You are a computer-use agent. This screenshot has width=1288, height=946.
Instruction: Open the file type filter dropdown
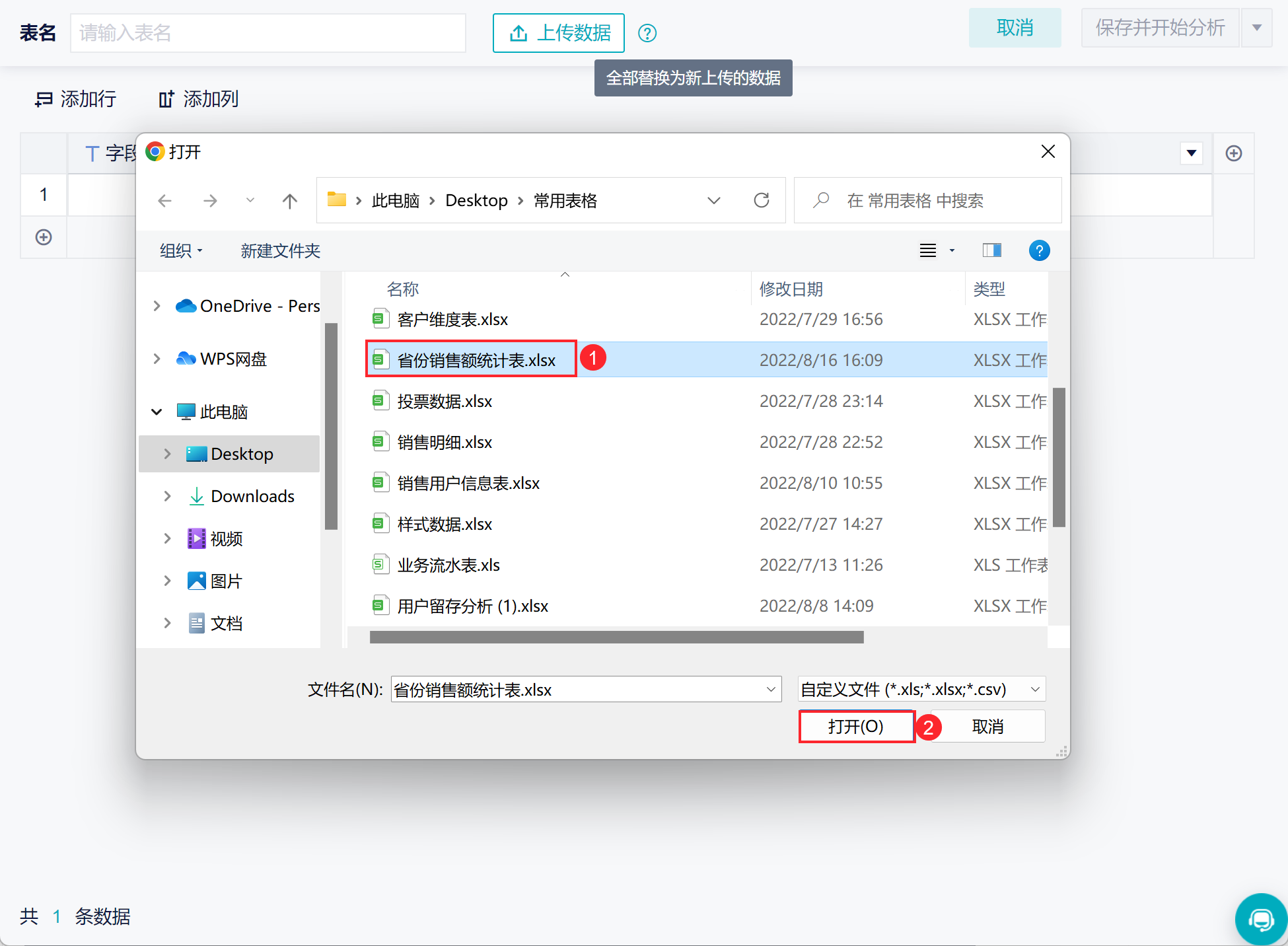(x=921, y=690)
